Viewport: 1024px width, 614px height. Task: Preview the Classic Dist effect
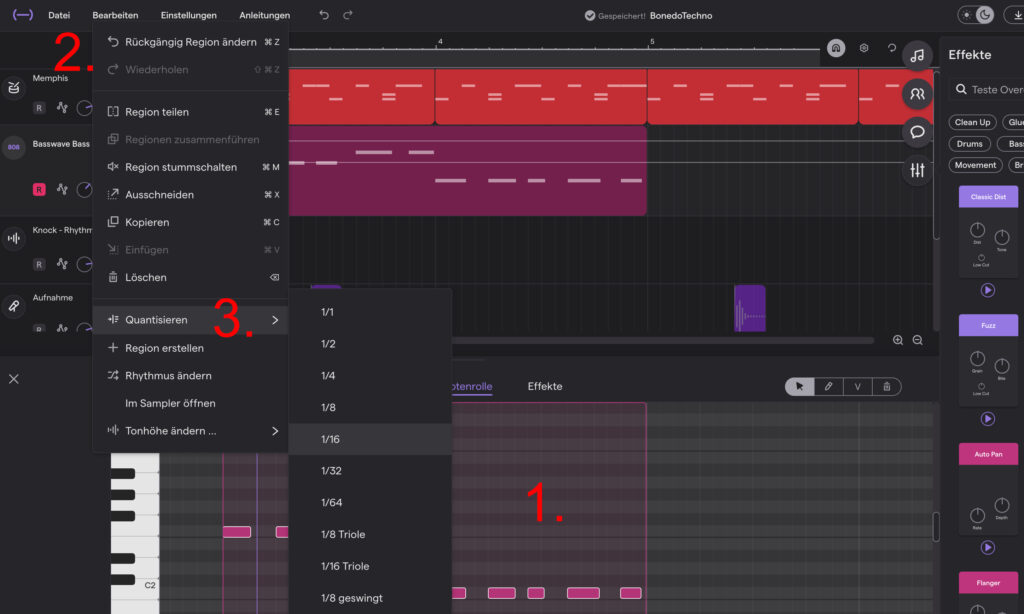click(988, 290)
